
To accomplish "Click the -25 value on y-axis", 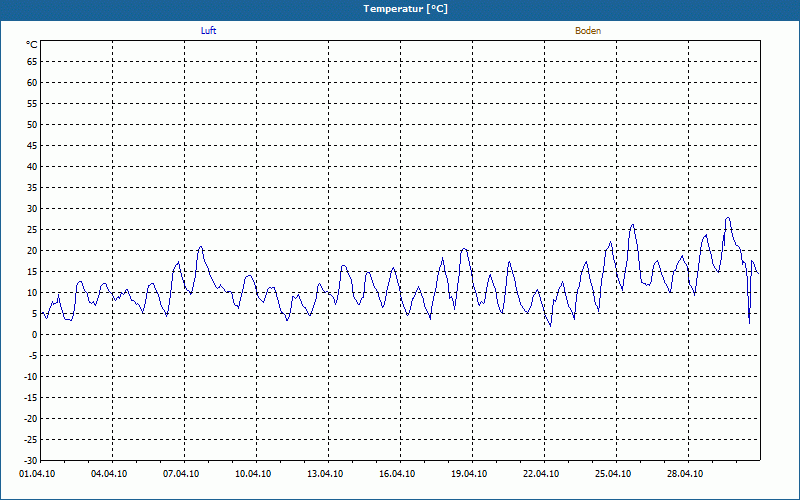I will pyautogui.click(x=31, y=440).
